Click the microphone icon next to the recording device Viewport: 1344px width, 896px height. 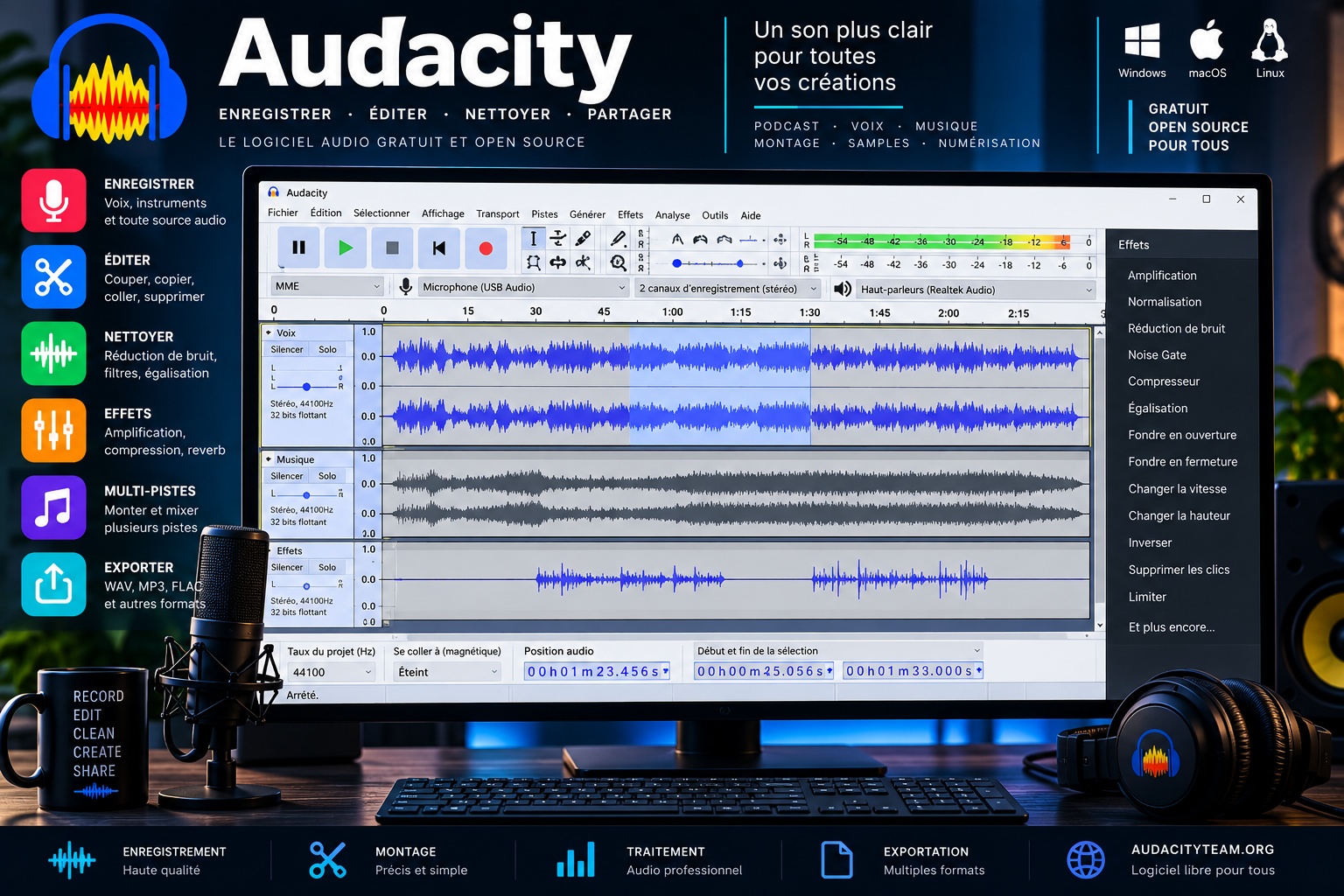point(405,287)
